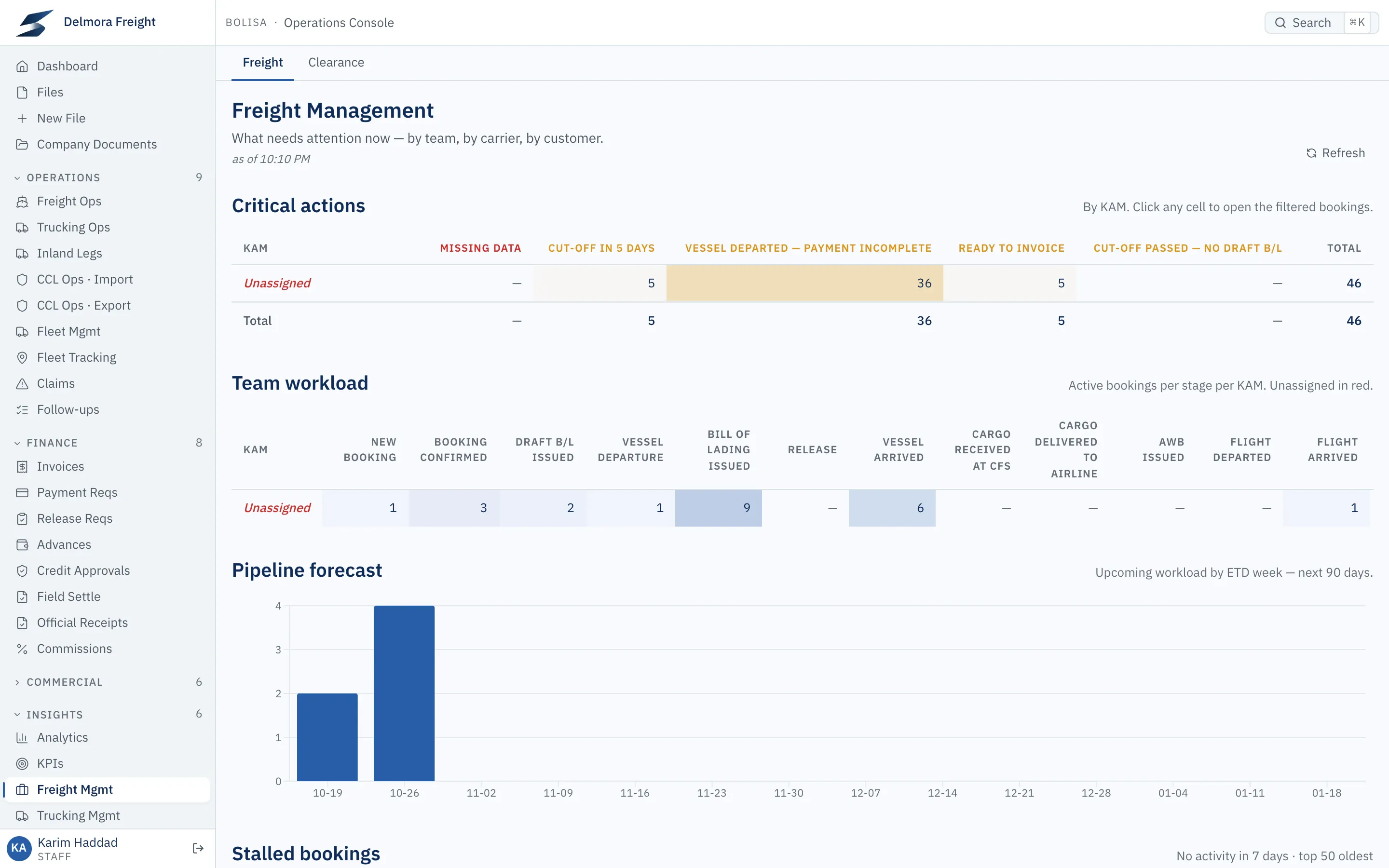Click the Freight Ops ship icon

coord(22,202)
